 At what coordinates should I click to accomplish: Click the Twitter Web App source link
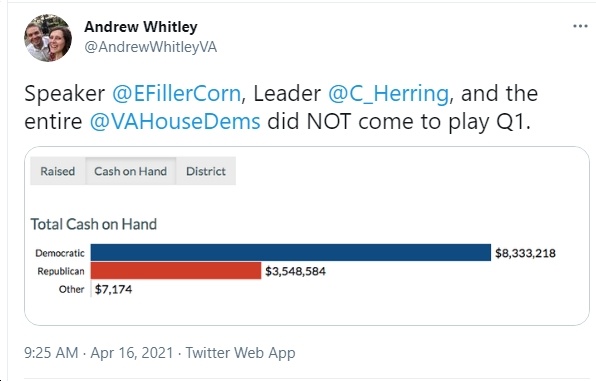click(x=240, y=352)
